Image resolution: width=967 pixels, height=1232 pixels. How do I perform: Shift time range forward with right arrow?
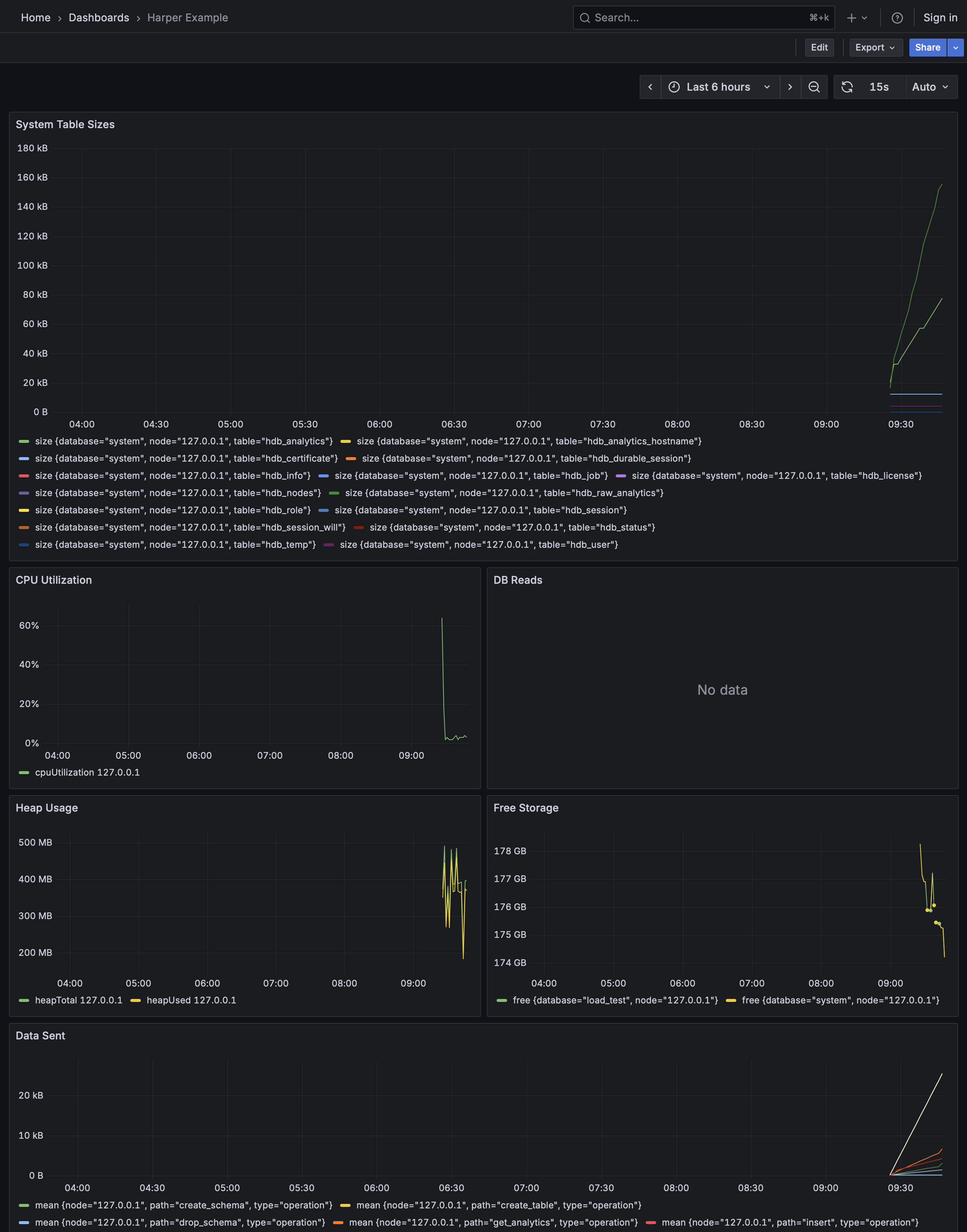coord(790,87)
